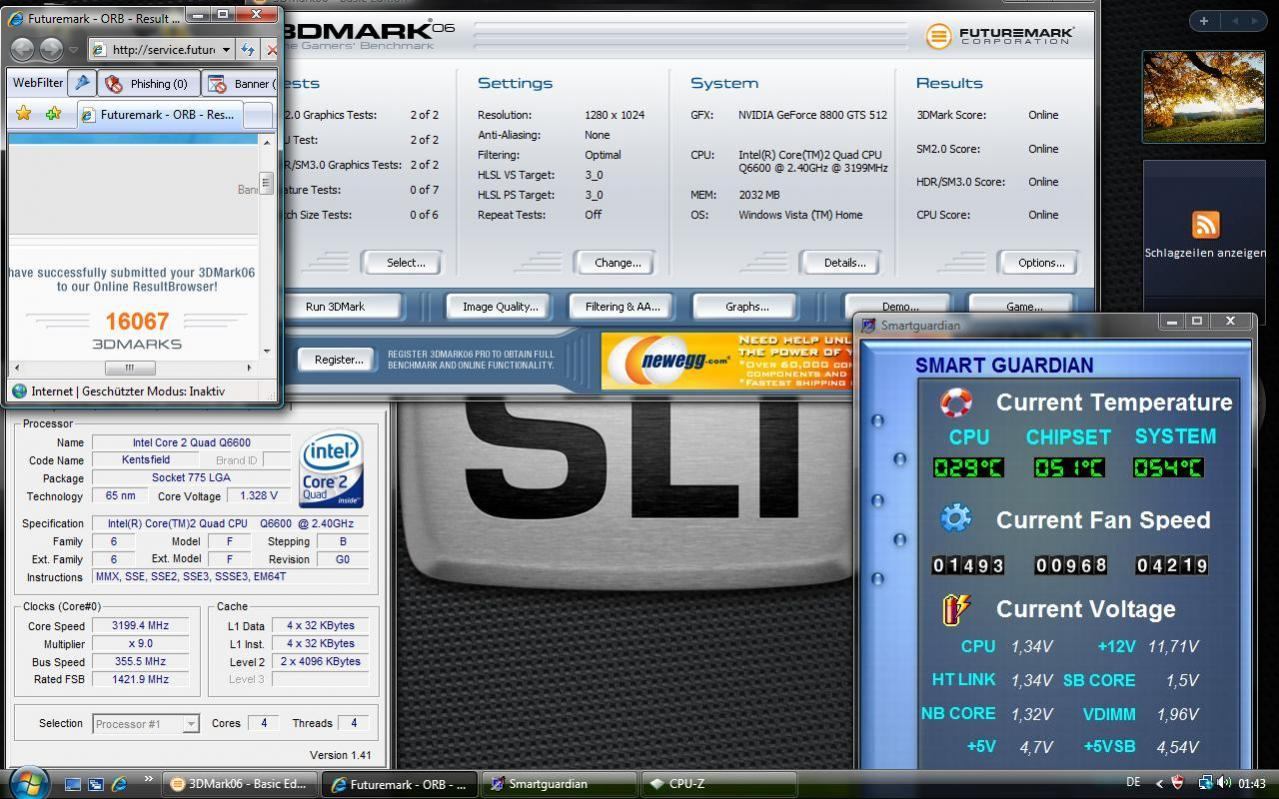Click VDIMM 1,96V voltage value
Image resolution: width=1279 pixels, height=799 pixels.
tap(1177, 714)
